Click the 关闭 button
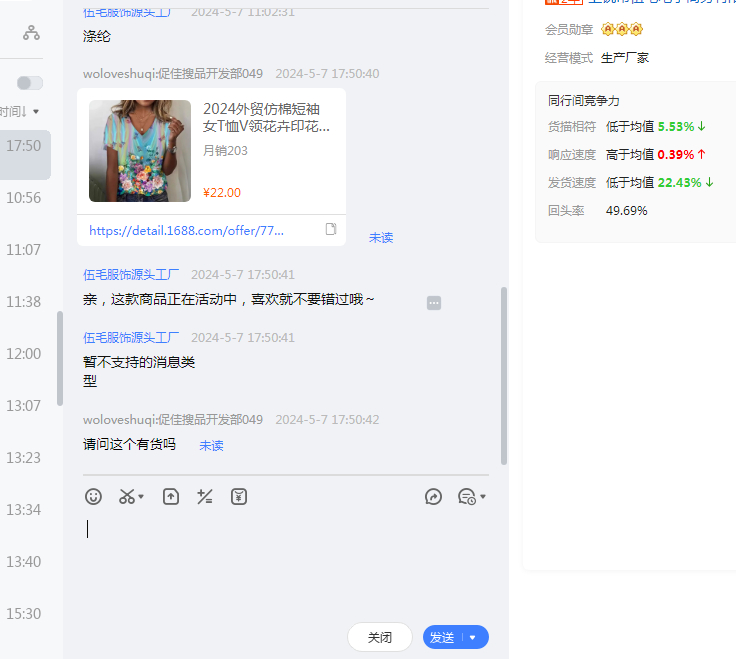 [380, 637]
